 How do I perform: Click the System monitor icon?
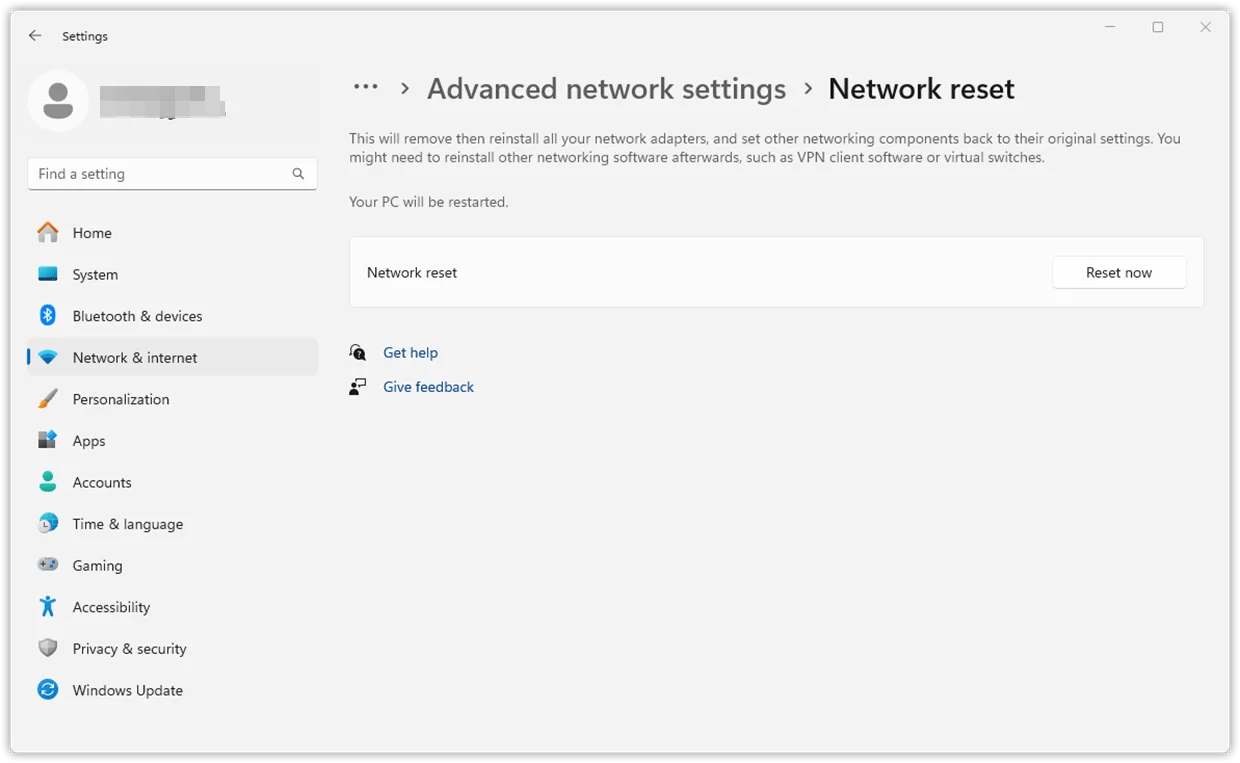(x=48, y=274)
